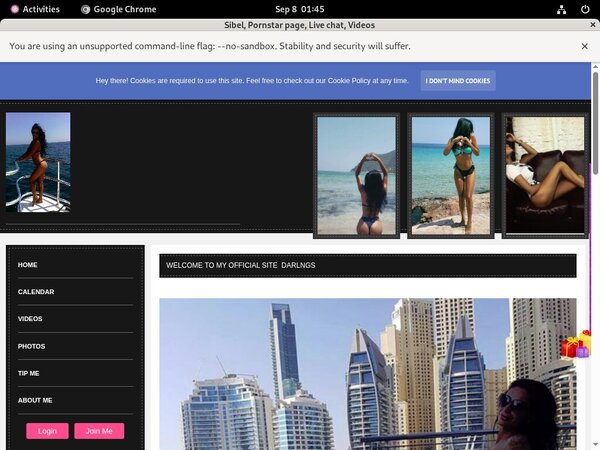The height and width of the screenshot is (450, 600).
Task: Click the gift box icon on right edge
Action: (x=576, y=345)
